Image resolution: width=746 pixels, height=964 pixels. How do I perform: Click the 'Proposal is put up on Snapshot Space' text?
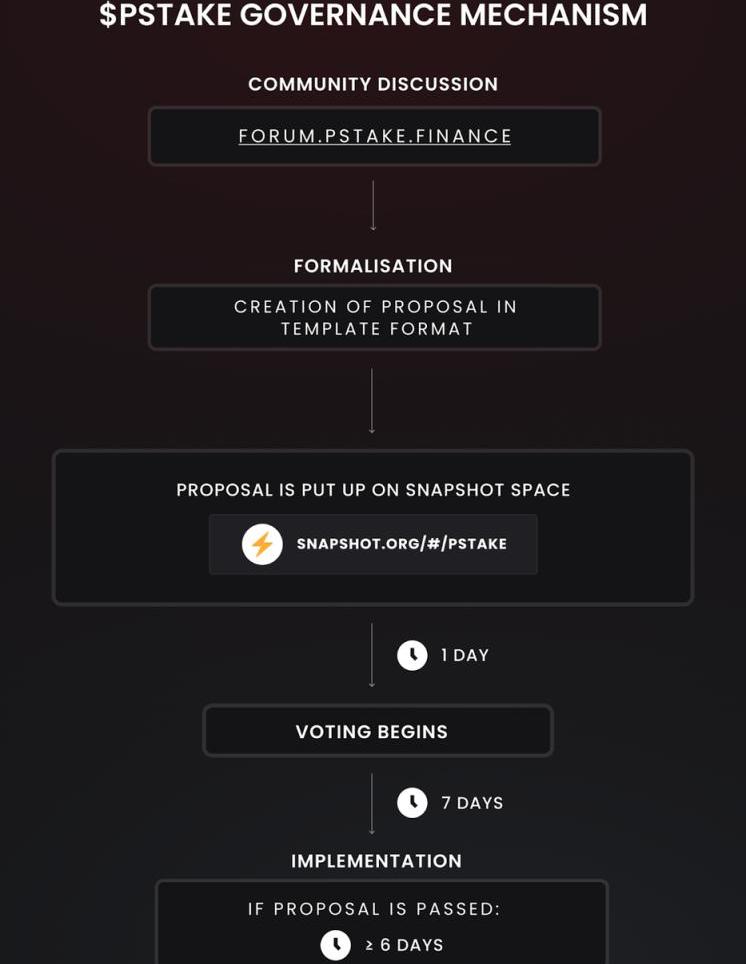tap(373, 490)
